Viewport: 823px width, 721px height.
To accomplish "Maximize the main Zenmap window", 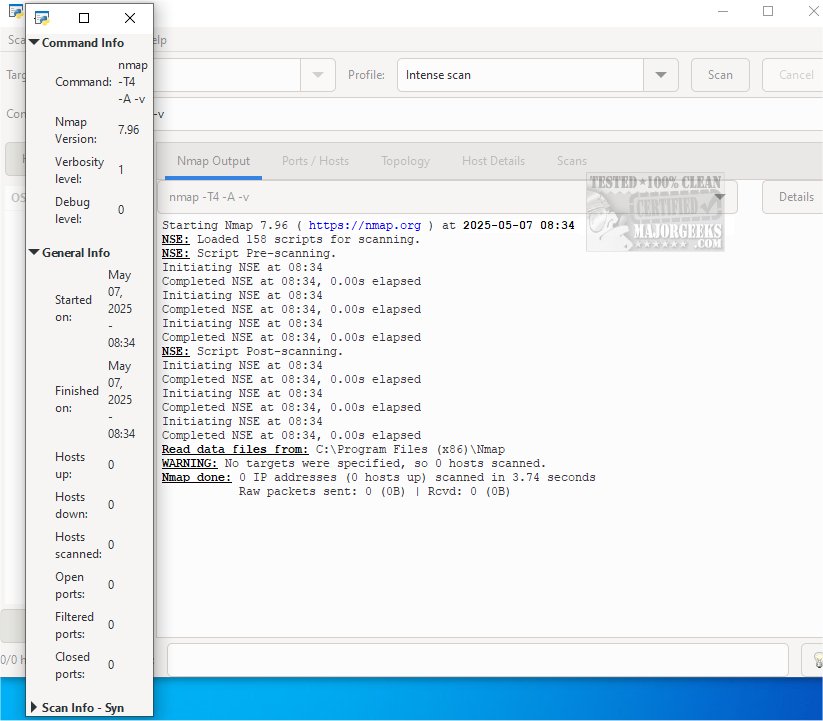I will [x=768, y=11].
